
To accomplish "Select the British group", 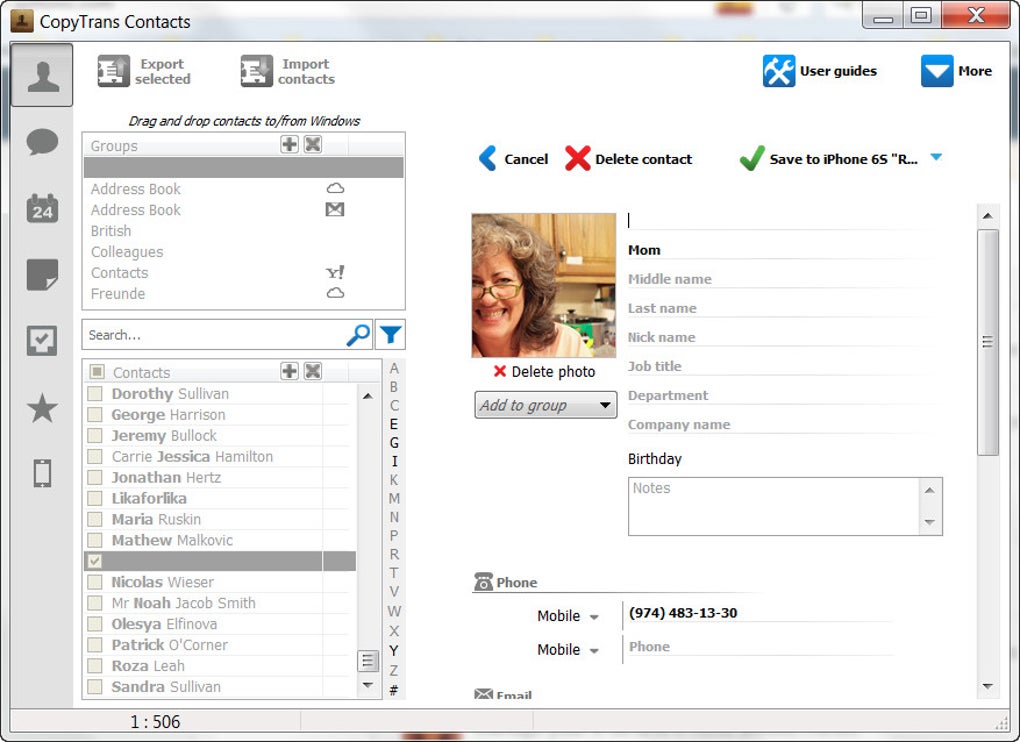I will tap(111, 231).
